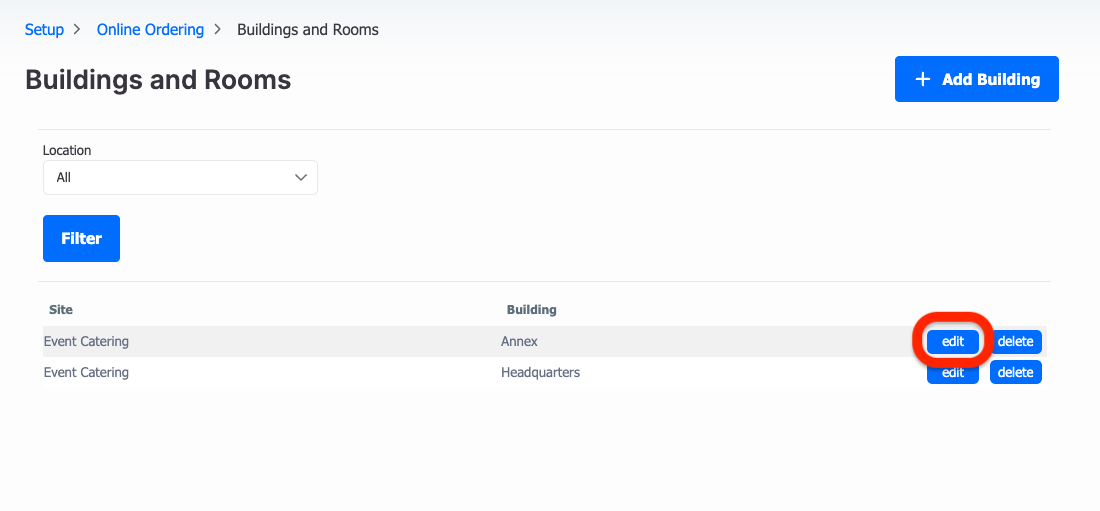Click the breadcrumb chevron after Online Ordering
This screenshot has height=511, width=1100.
217,29
